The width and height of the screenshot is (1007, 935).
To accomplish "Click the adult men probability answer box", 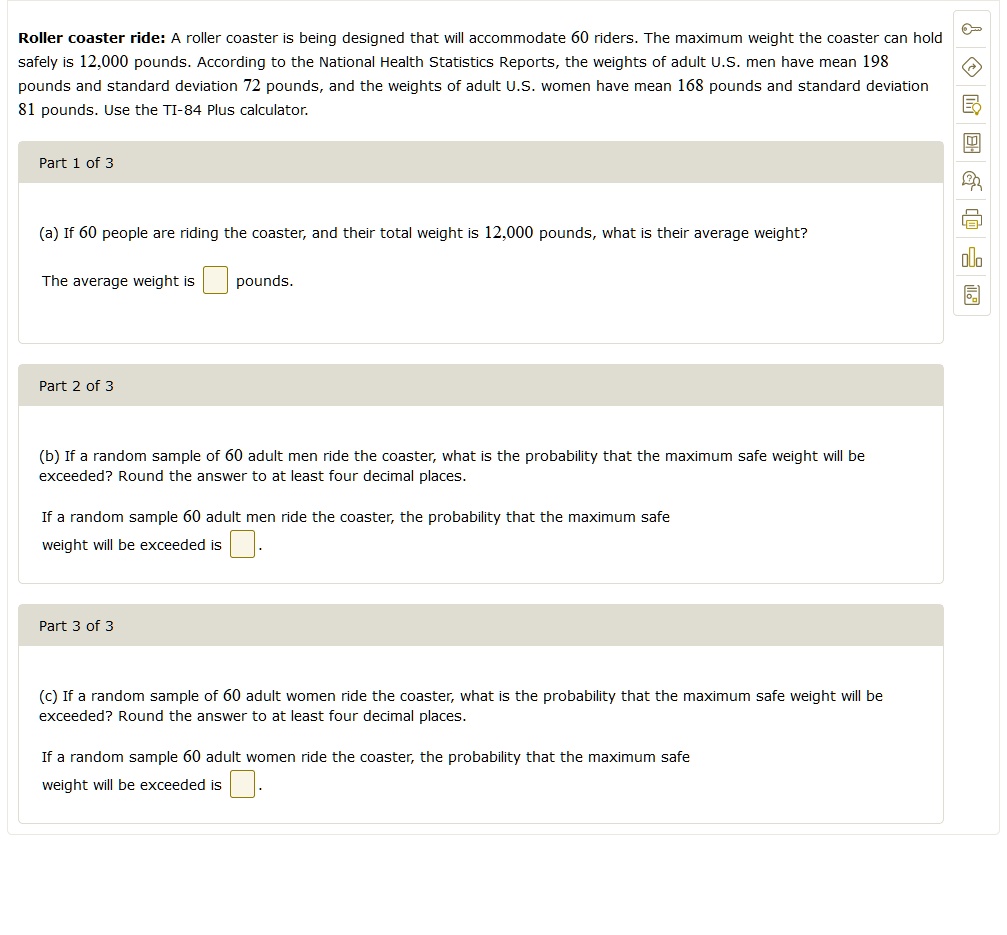I will 242,545.
